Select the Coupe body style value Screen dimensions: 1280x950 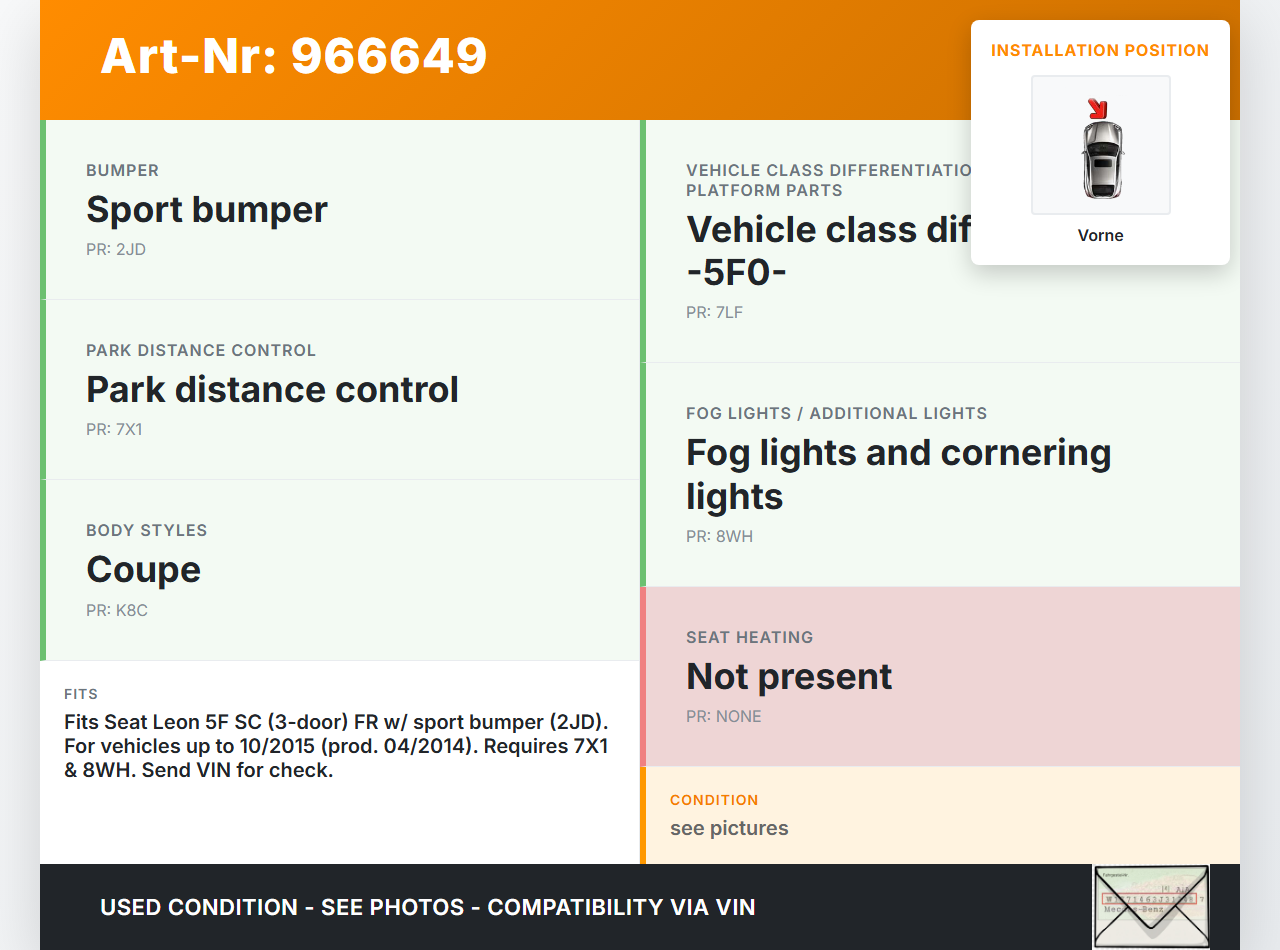143,569
